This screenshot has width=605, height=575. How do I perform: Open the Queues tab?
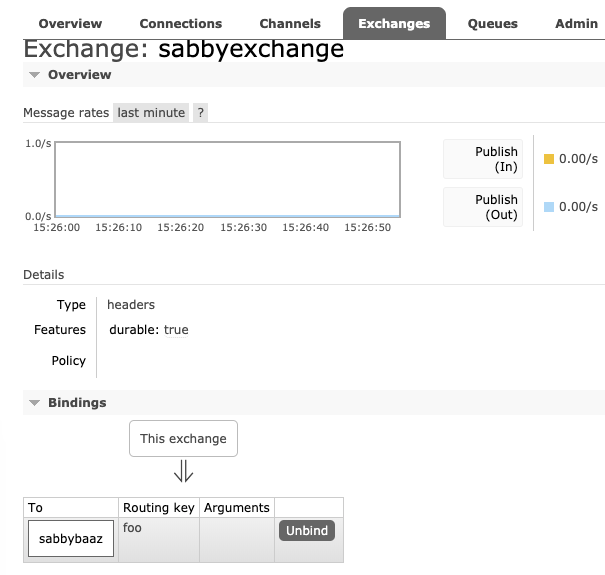point(492,24)
